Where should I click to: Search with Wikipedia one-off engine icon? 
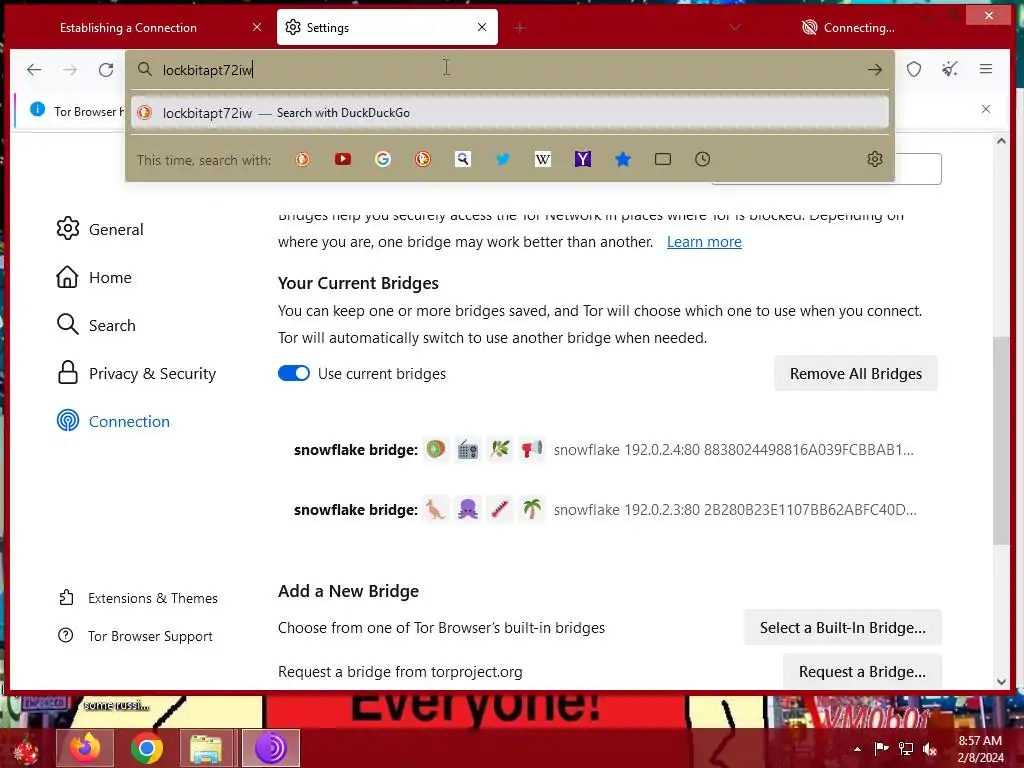coord(543,159)
